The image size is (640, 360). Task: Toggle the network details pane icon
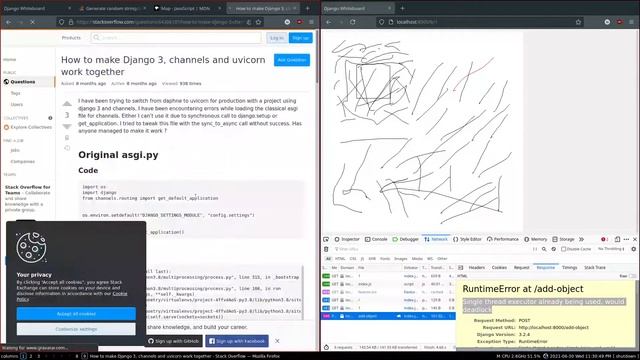pos(460,268)
